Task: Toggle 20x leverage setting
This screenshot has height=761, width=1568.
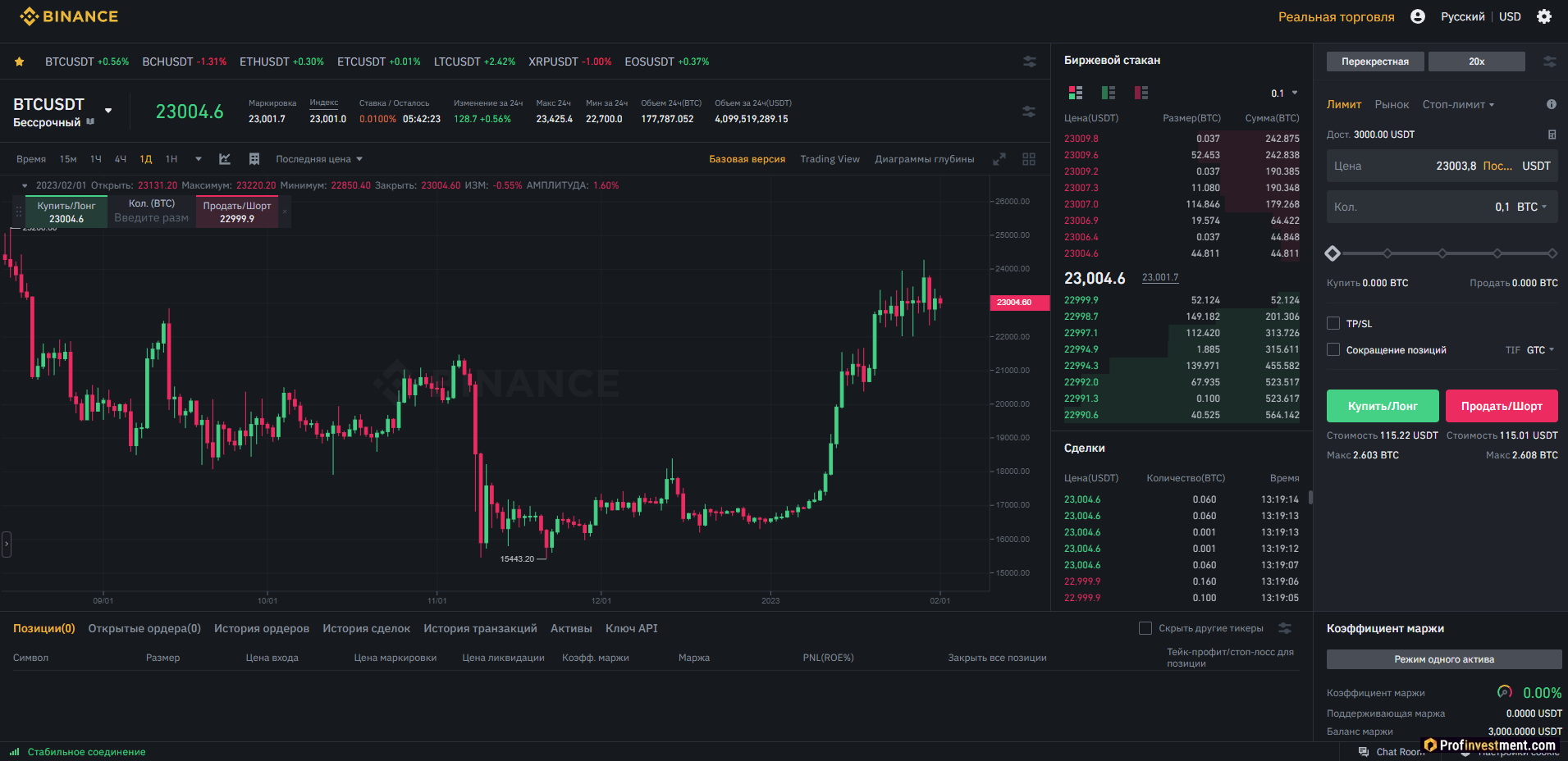Action: (1477, 62)
